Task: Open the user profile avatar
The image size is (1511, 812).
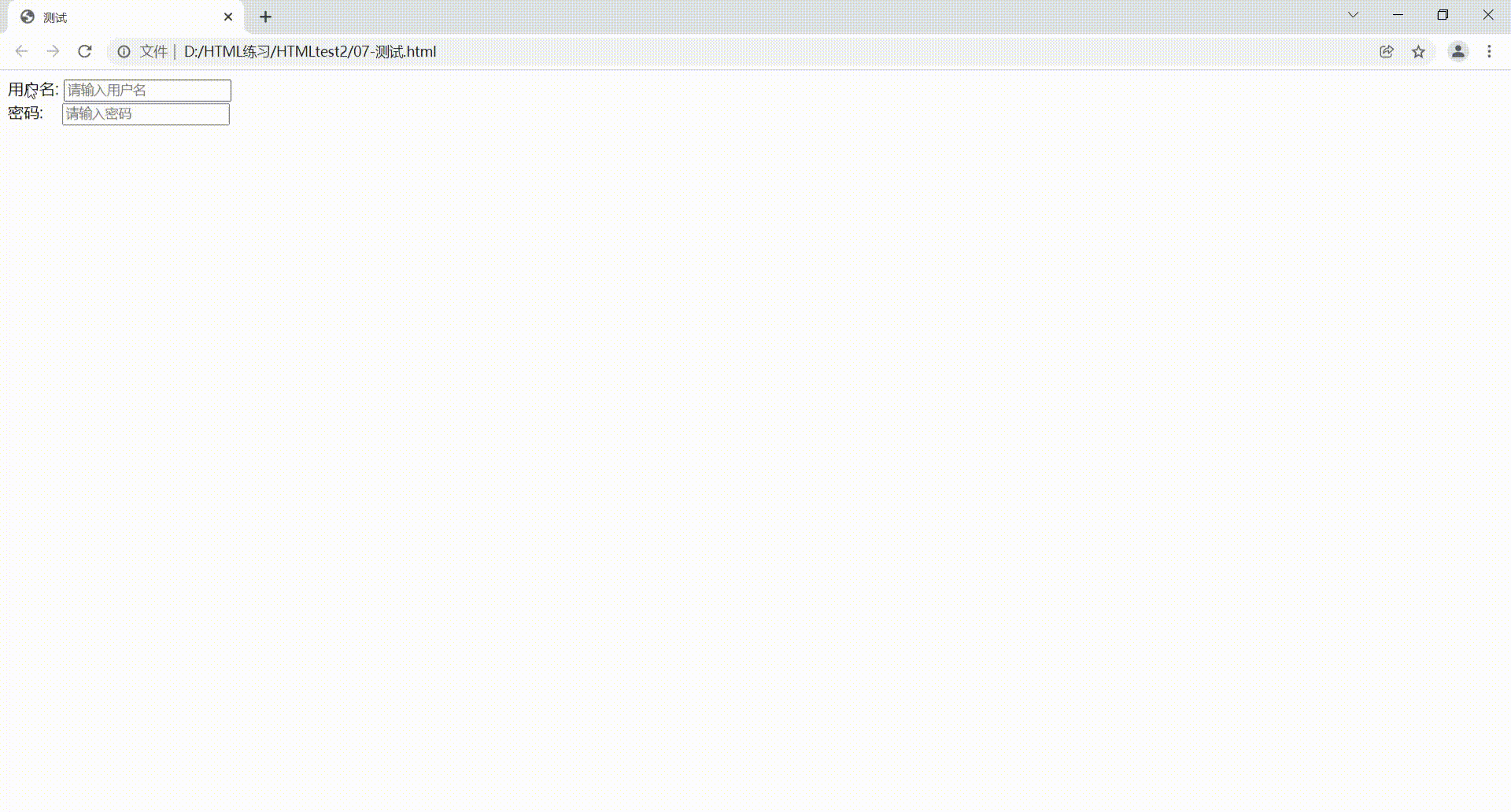Action: click(x=1458, y=51)
